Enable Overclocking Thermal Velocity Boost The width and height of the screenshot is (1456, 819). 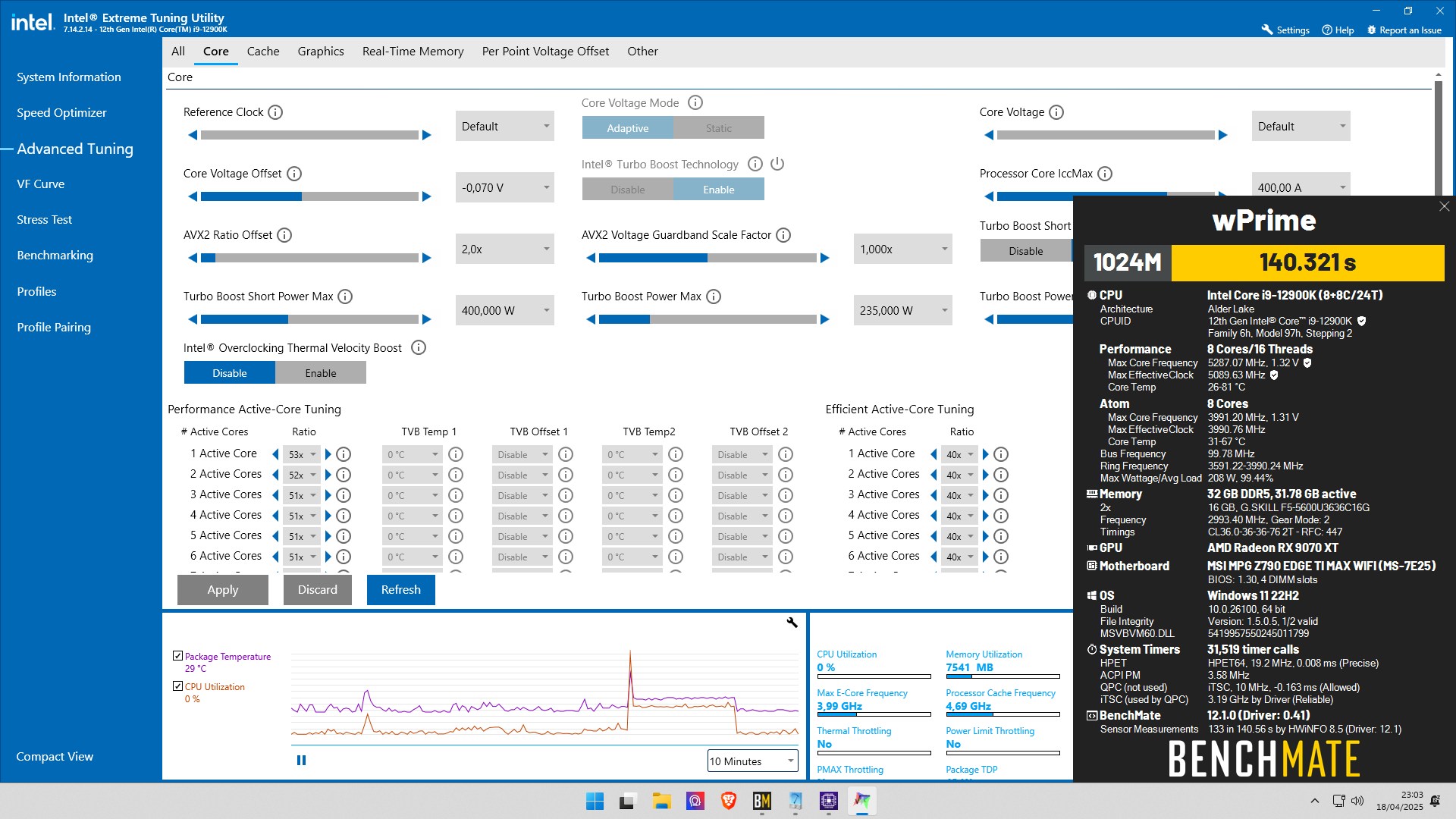[x=321, y=373]
